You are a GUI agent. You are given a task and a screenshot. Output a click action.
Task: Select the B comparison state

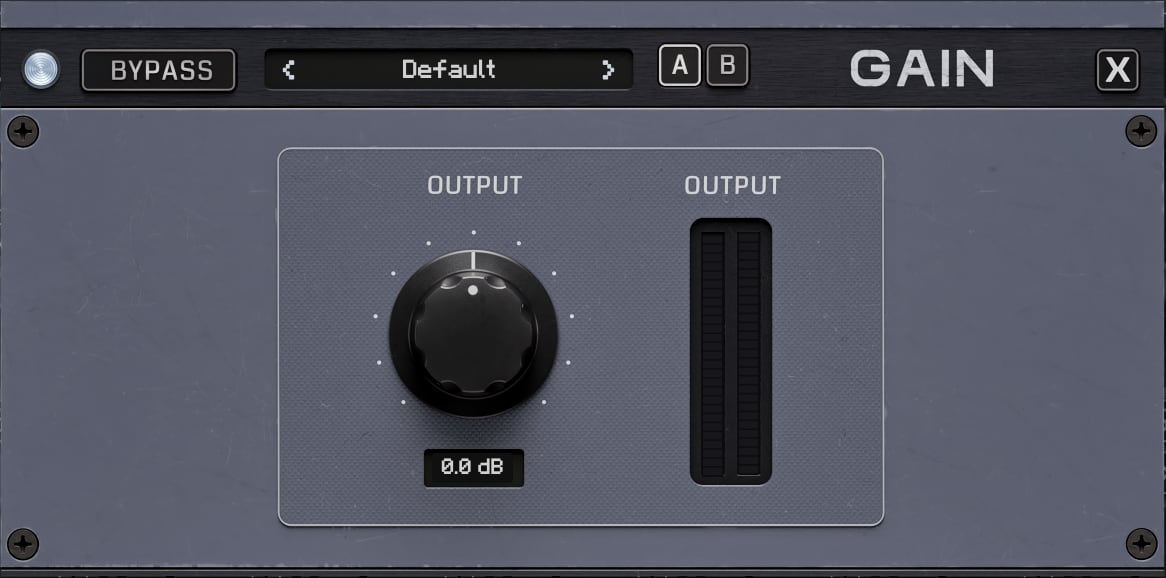click(x=727, y=65)
